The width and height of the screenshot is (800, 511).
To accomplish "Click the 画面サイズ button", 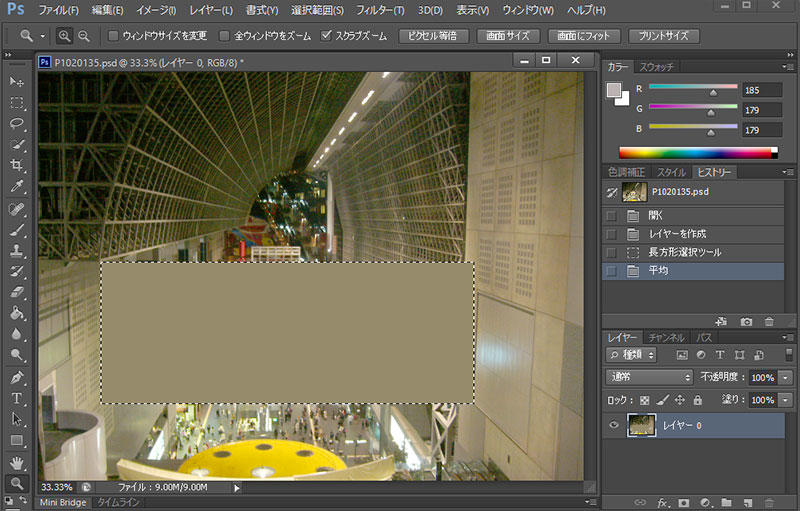I will point(507,36).
